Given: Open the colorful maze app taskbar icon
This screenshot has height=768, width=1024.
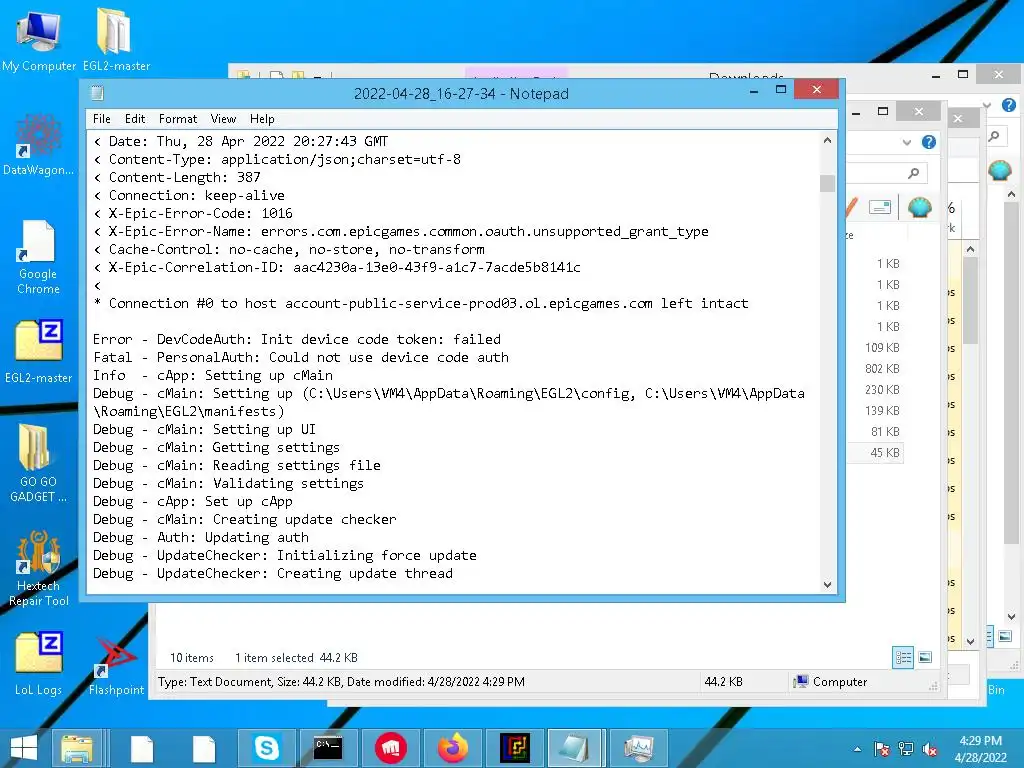Looking at the screenshot, I should (x=515, y=748).
